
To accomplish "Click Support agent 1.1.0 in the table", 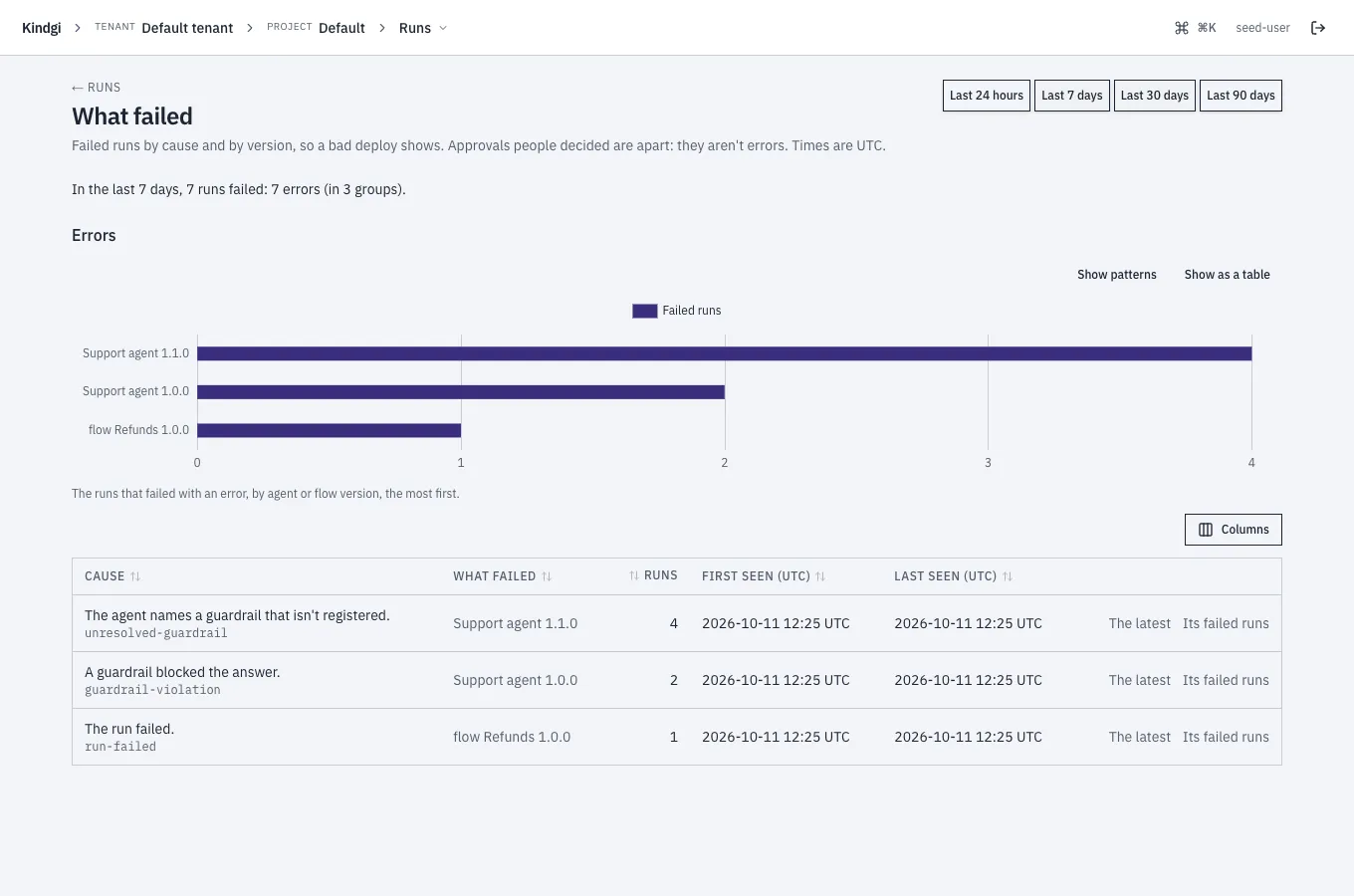I will pyautogui.click(x=515, y=623).
